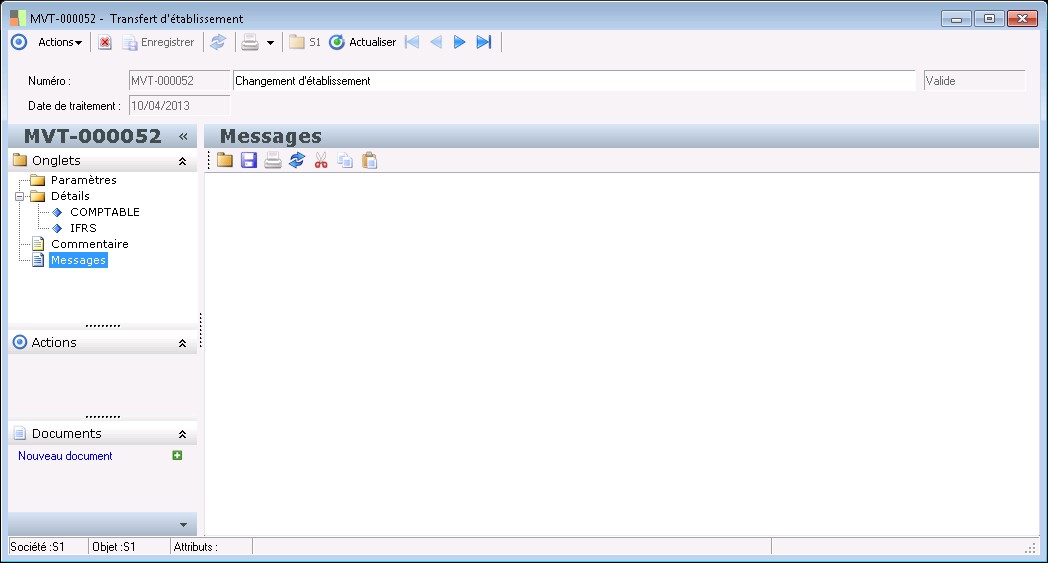Click the blue refresh icon in Messages toolbar
The width and height of the screenshot is (1048, 563).
[x=297, y=160]
